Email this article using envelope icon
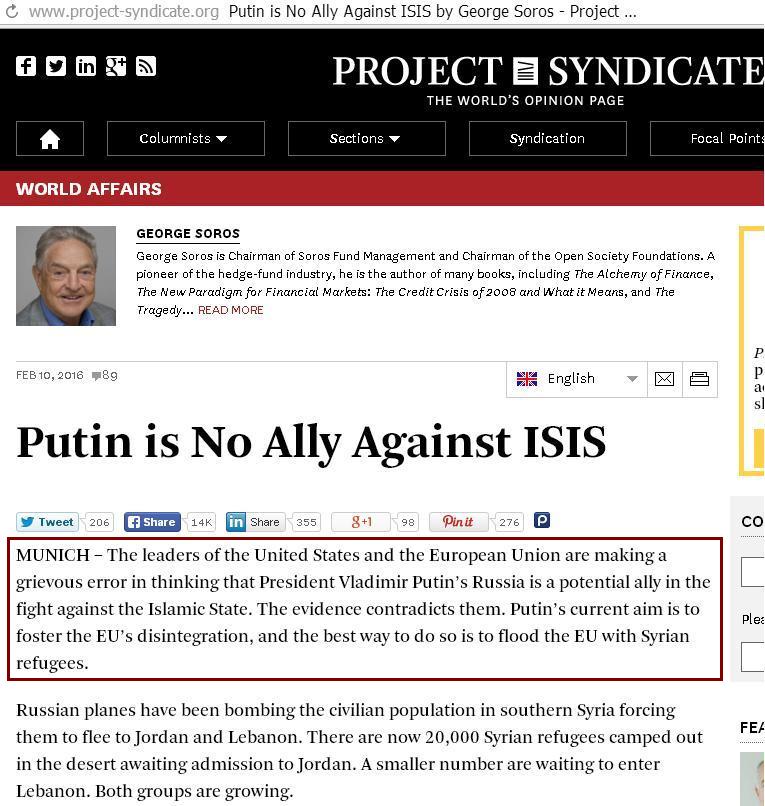The image size is (765, 806). (x=664, y=379)
